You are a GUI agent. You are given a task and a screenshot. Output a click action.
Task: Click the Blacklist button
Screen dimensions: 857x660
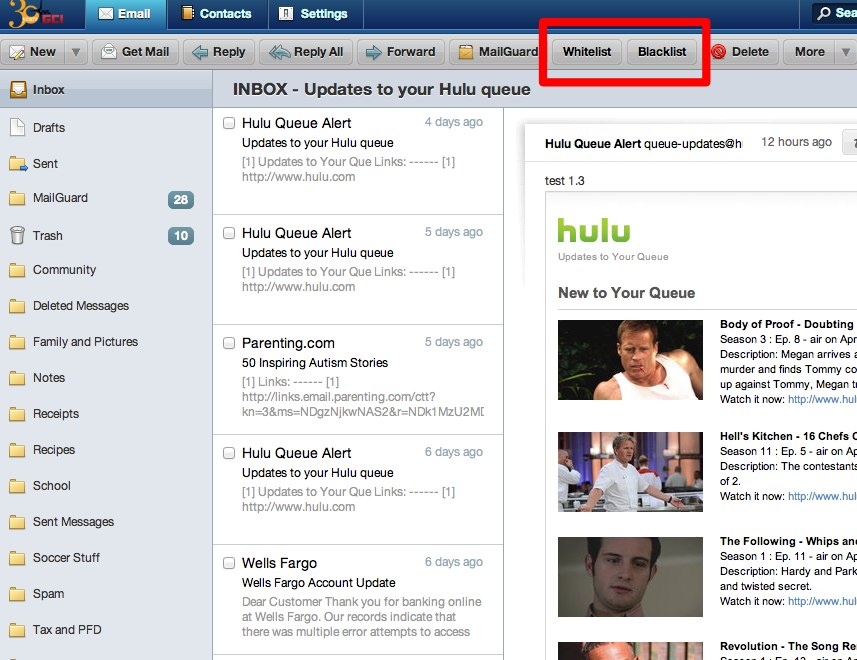coord(662,52)
